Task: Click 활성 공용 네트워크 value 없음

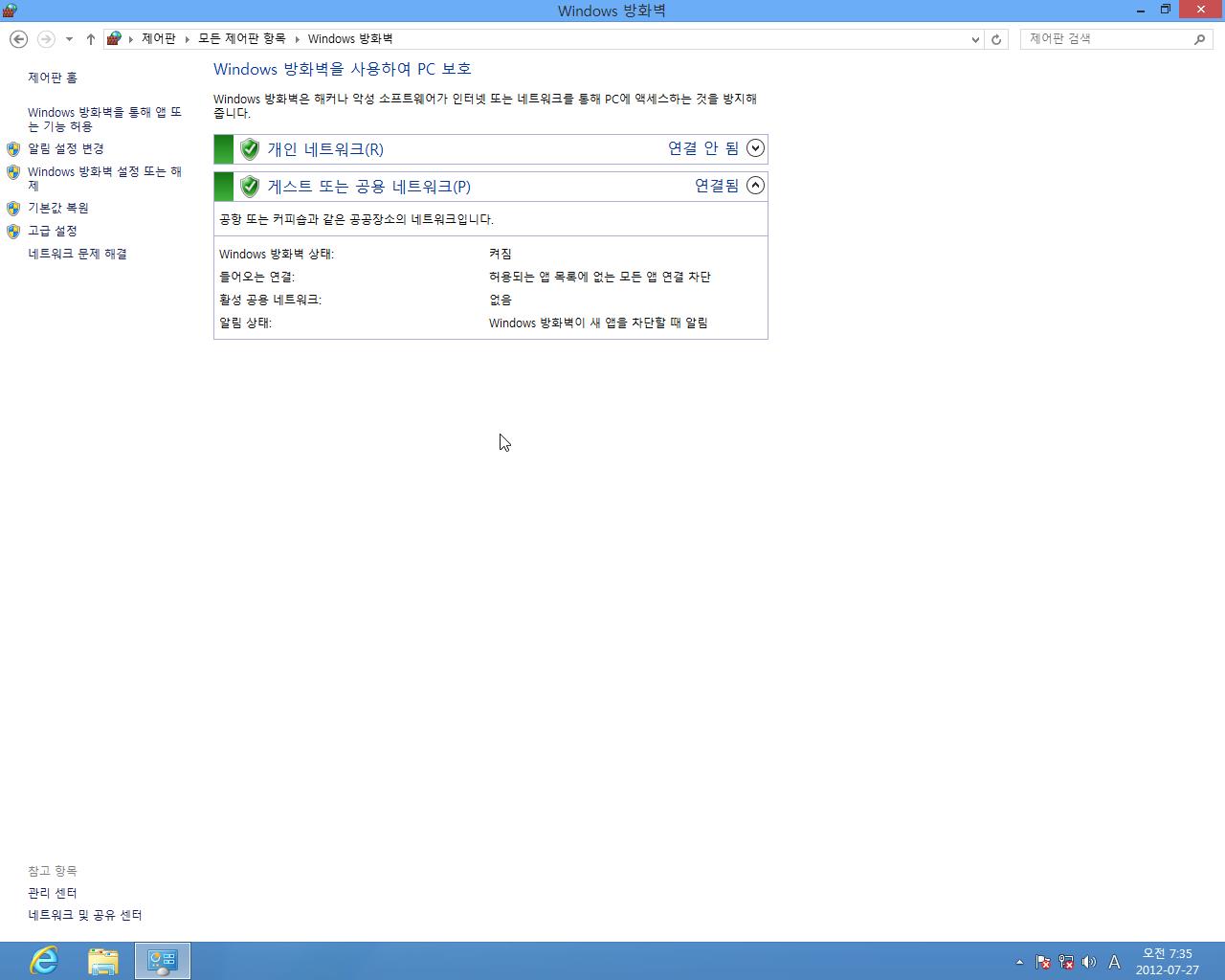Action: 501,300
